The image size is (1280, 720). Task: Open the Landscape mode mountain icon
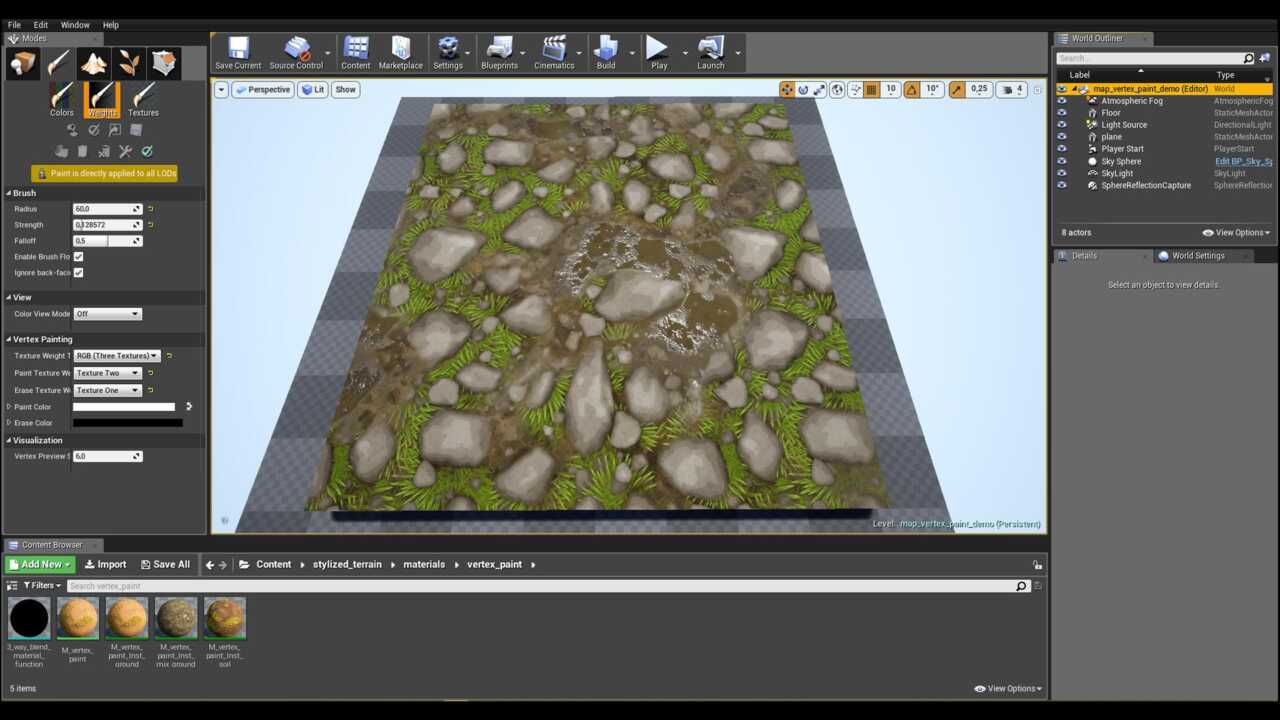pos(94,63)
